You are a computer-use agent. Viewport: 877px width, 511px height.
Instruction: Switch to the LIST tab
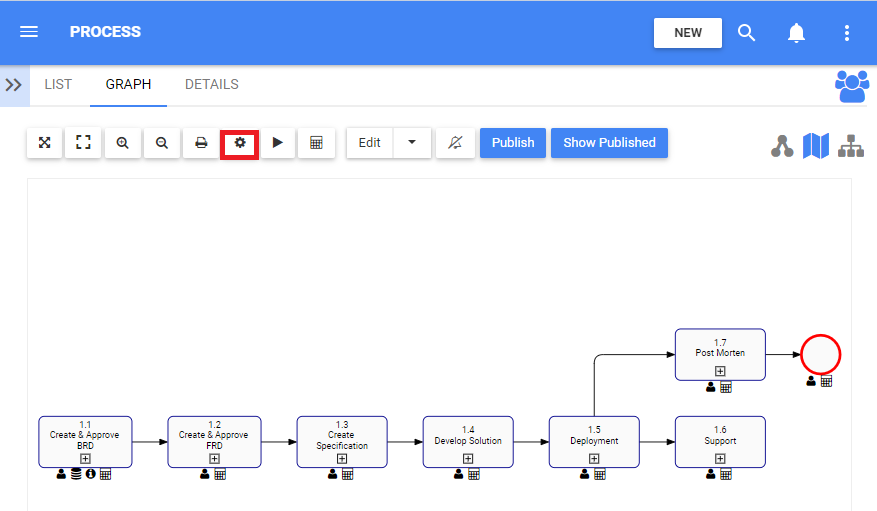[58, 85]
